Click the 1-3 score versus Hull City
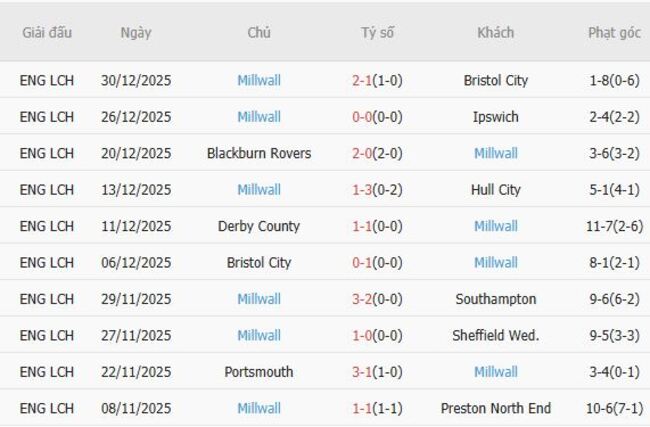The image size is (650, 427). 366,190
